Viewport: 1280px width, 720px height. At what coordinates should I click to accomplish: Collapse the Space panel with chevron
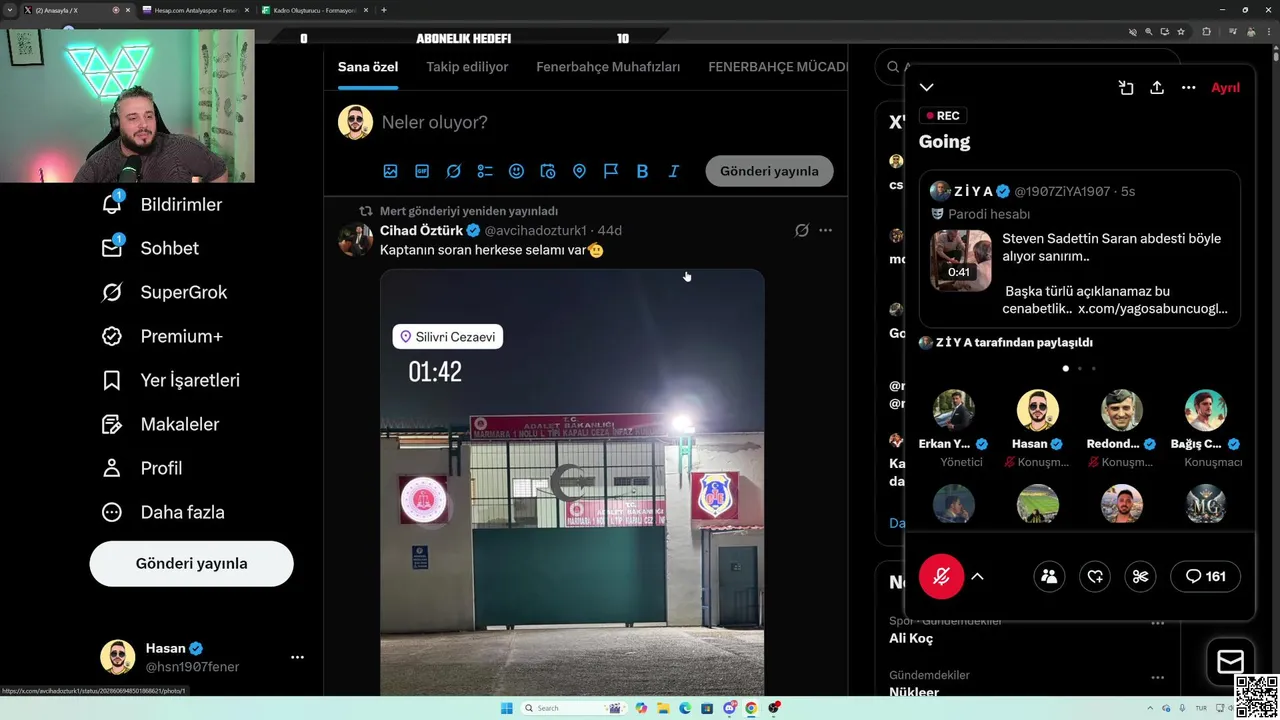(x=926, y=87)
